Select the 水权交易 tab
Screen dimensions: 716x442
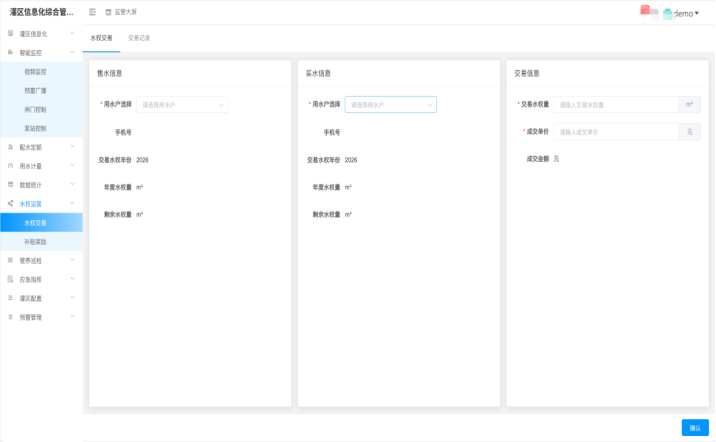coord(101,38)
